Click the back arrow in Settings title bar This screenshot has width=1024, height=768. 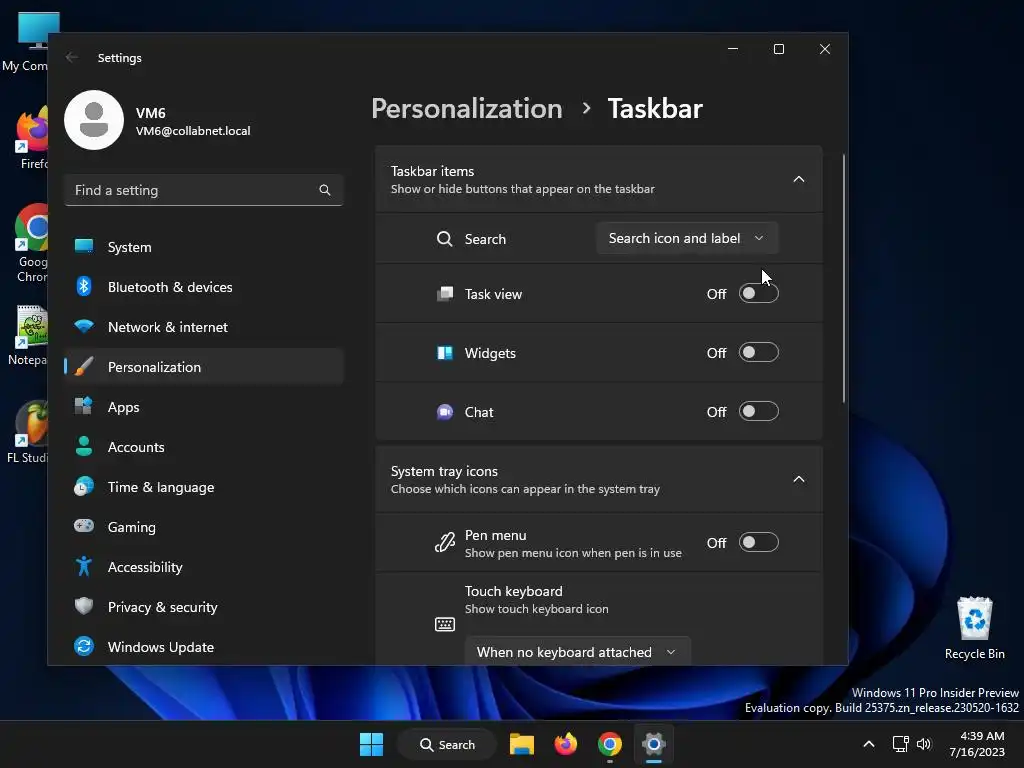(x=72, y=57)
